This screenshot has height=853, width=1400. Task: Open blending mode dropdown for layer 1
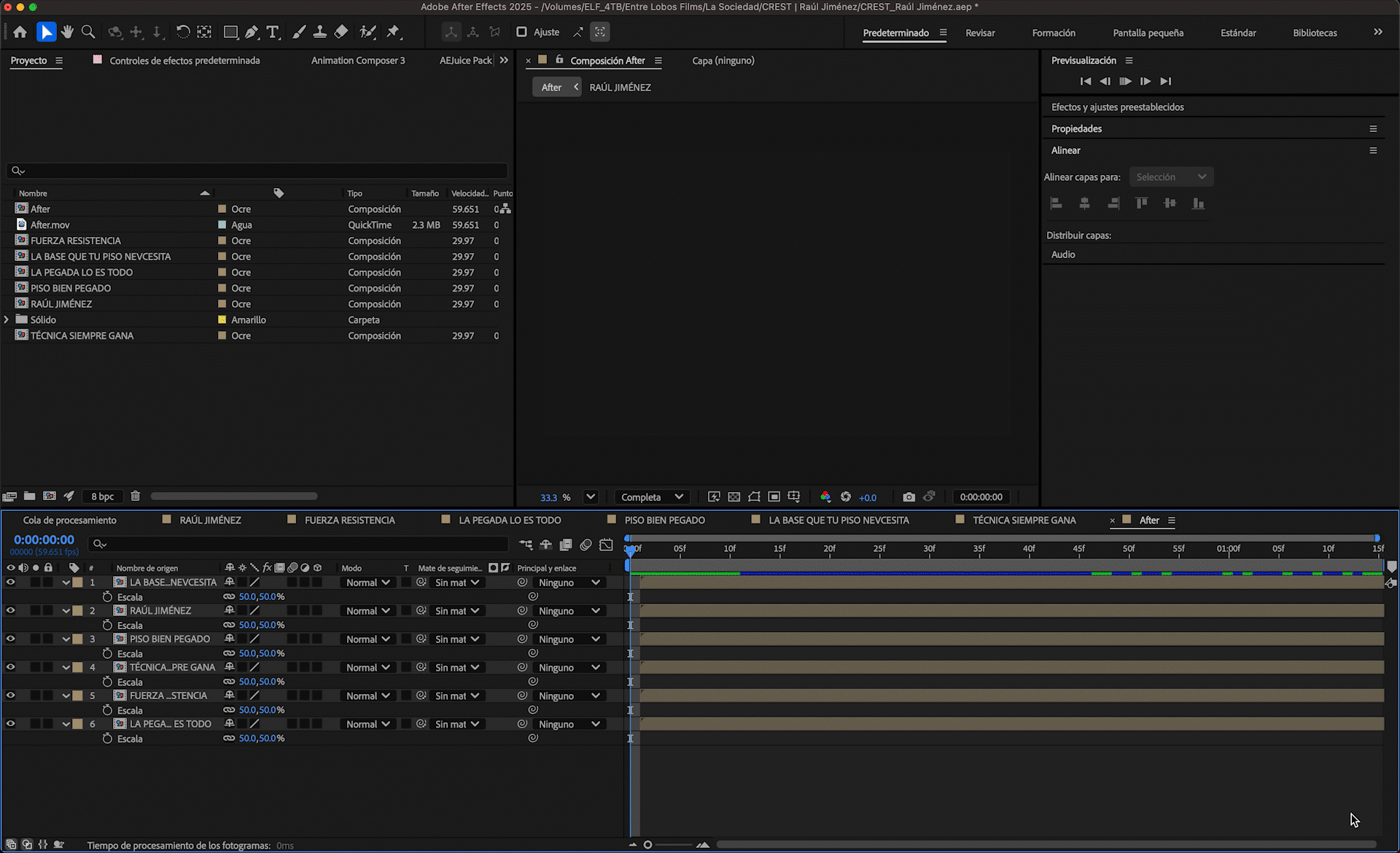click(x=368, y=583)
